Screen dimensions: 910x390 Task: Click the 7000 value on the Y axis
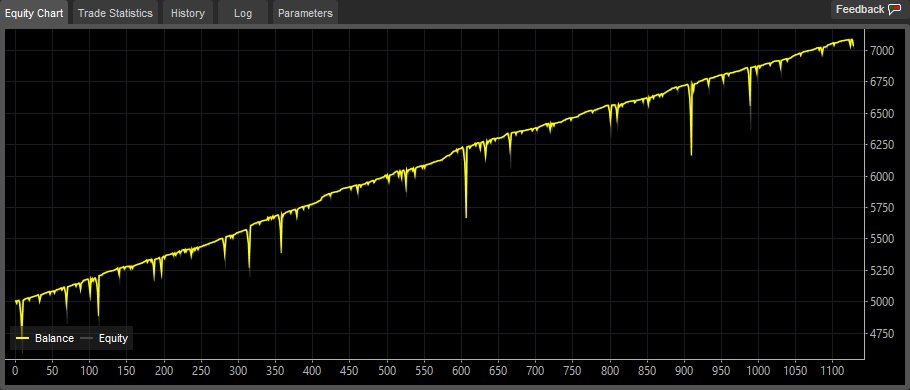coord(882,51)
